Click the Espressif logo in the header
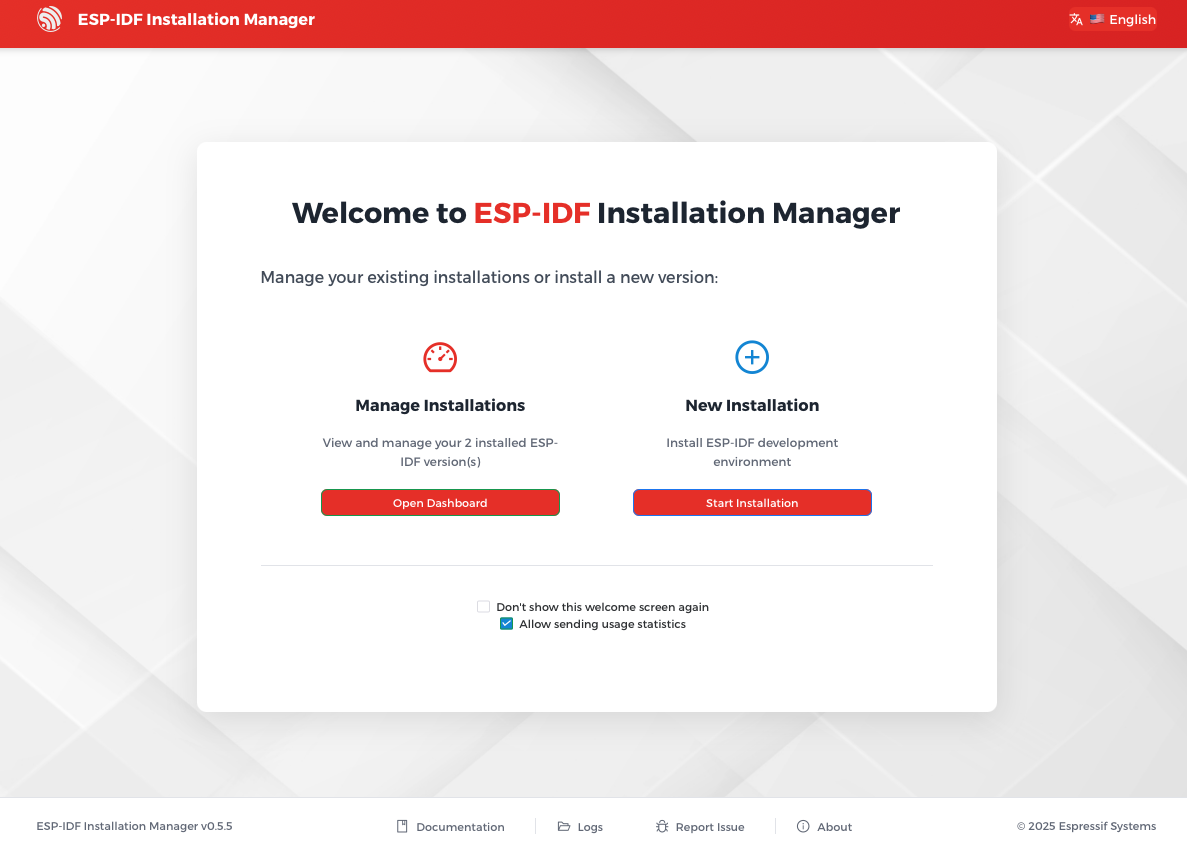The height and width of the screenshot is (843, 1187). [50, 18]
